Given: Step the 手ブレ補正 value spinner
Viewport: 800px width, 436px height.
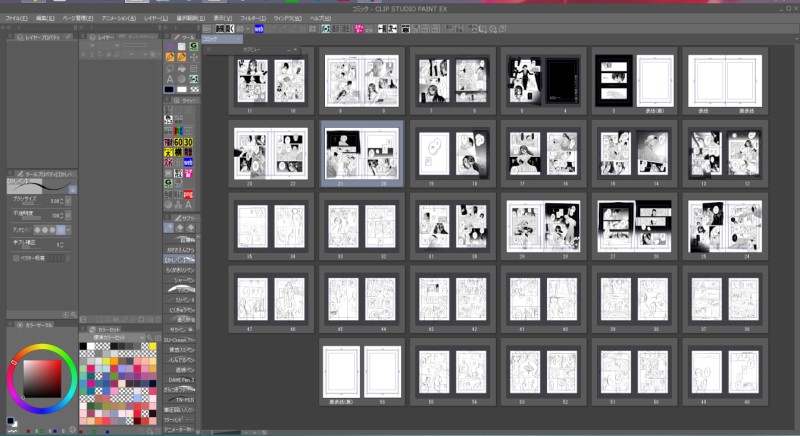Looking at the screenshot, I should pyautogui.click(x=62, y=245).
